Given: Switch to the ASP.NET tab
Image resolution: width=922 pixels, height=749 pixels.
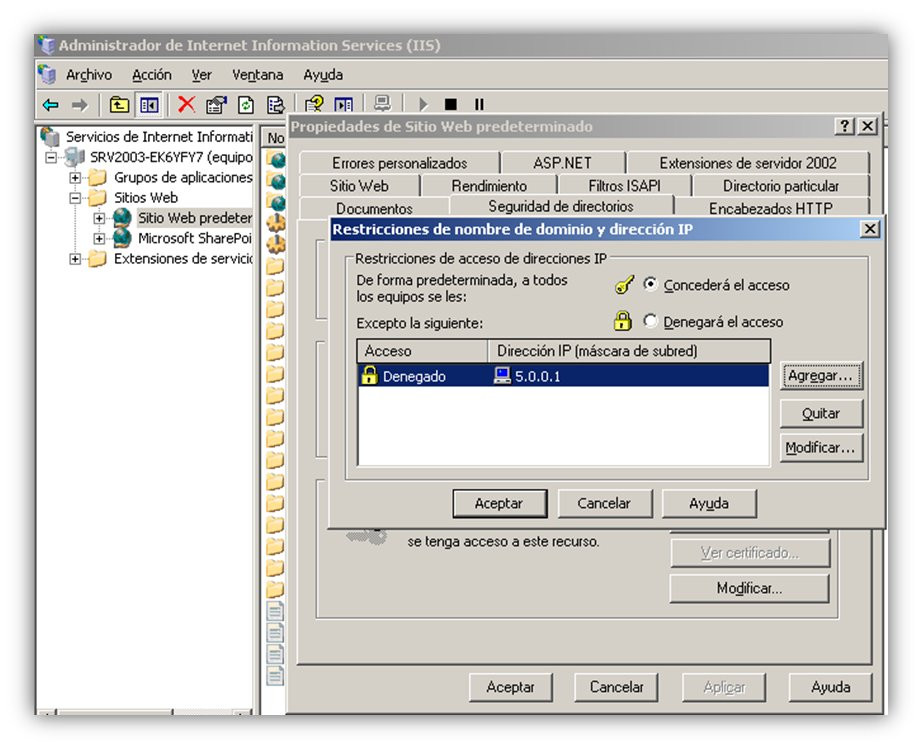Looking at the screenshot, I should pos(562,163).
